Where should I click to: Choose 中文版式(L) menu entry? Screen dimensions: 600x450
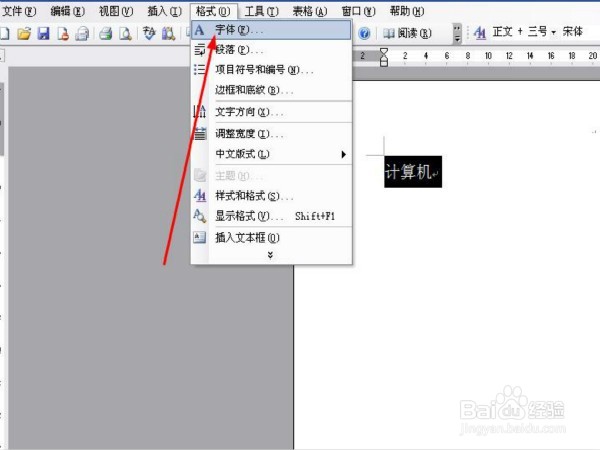coord(271,154)
